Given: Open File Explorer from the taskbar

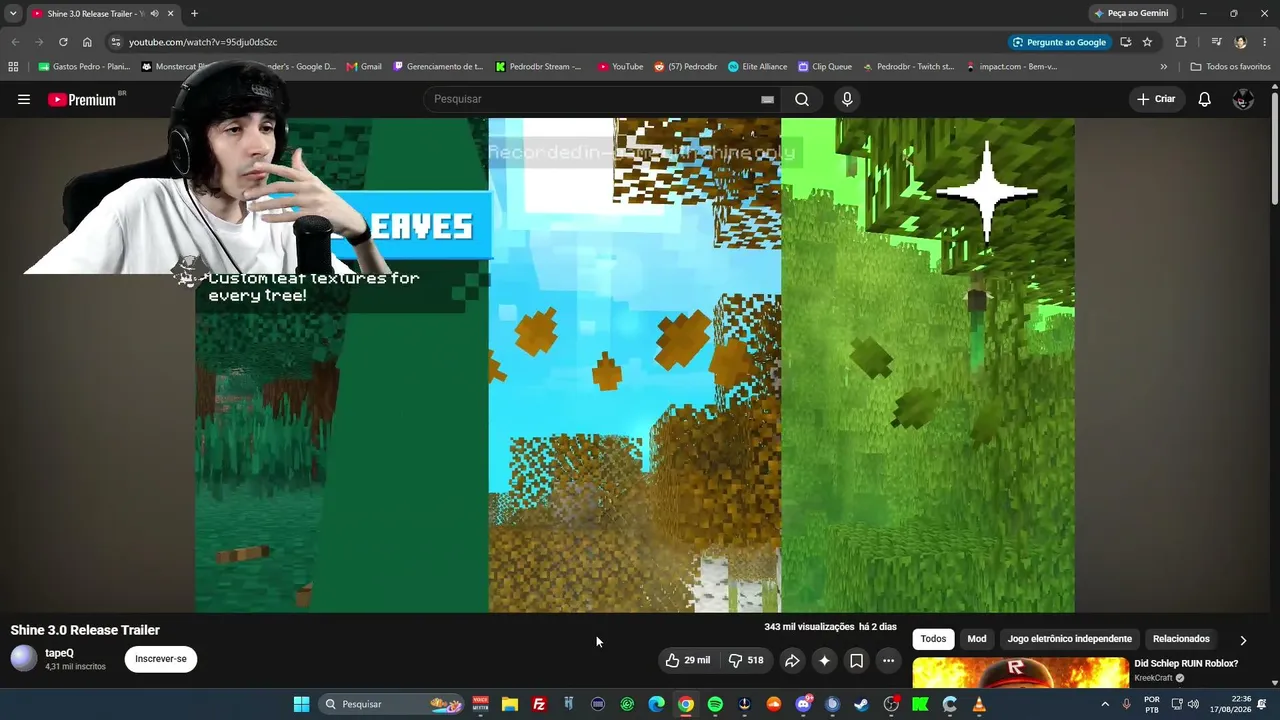Looking at the screenshot, I should tap(510, 704).
